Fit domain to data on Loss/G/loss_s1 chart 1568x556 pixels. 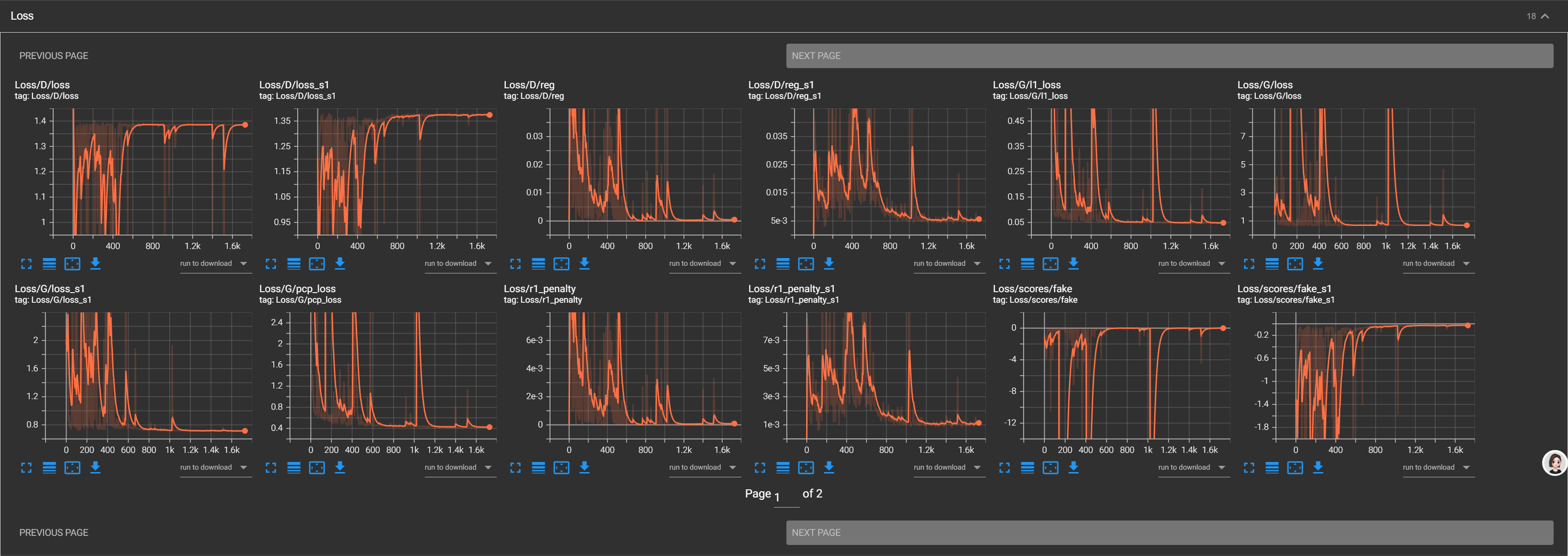pyautogui.click(x=72, y=468)
